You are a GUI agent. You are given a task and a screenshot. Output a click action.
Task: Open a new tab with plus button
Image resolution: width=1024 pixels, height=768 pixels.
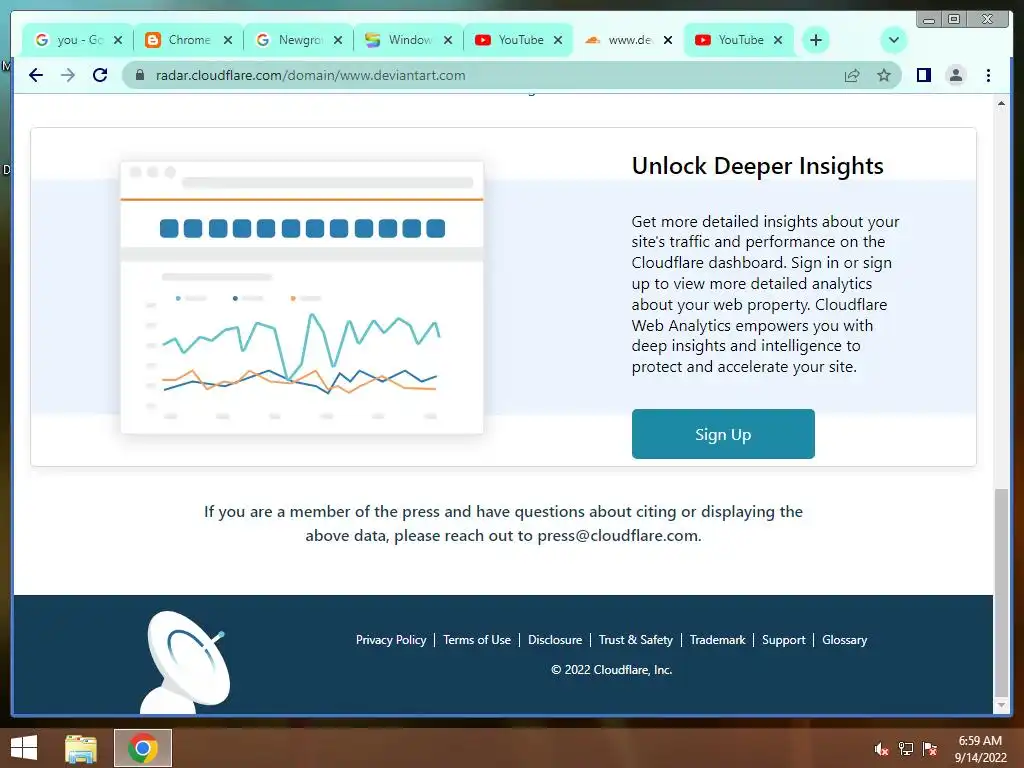[x=816, y=40]
